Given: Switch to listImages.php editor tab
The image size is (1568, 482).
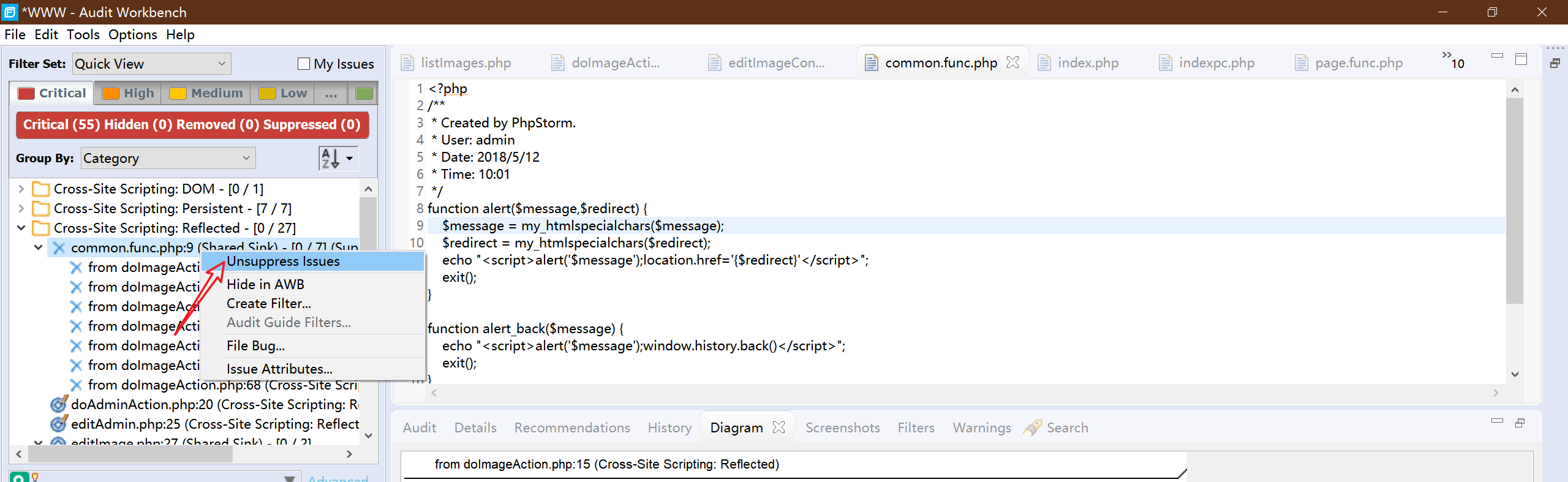Looking at the screenshot, I should tap(456, 62).
